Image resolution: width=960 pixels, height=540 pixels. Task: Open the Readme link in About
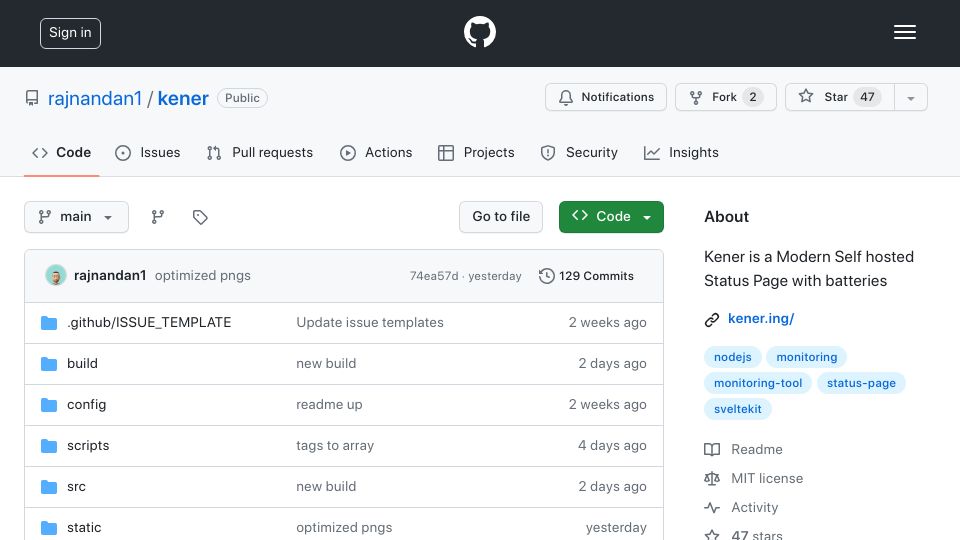pos(757,449)
